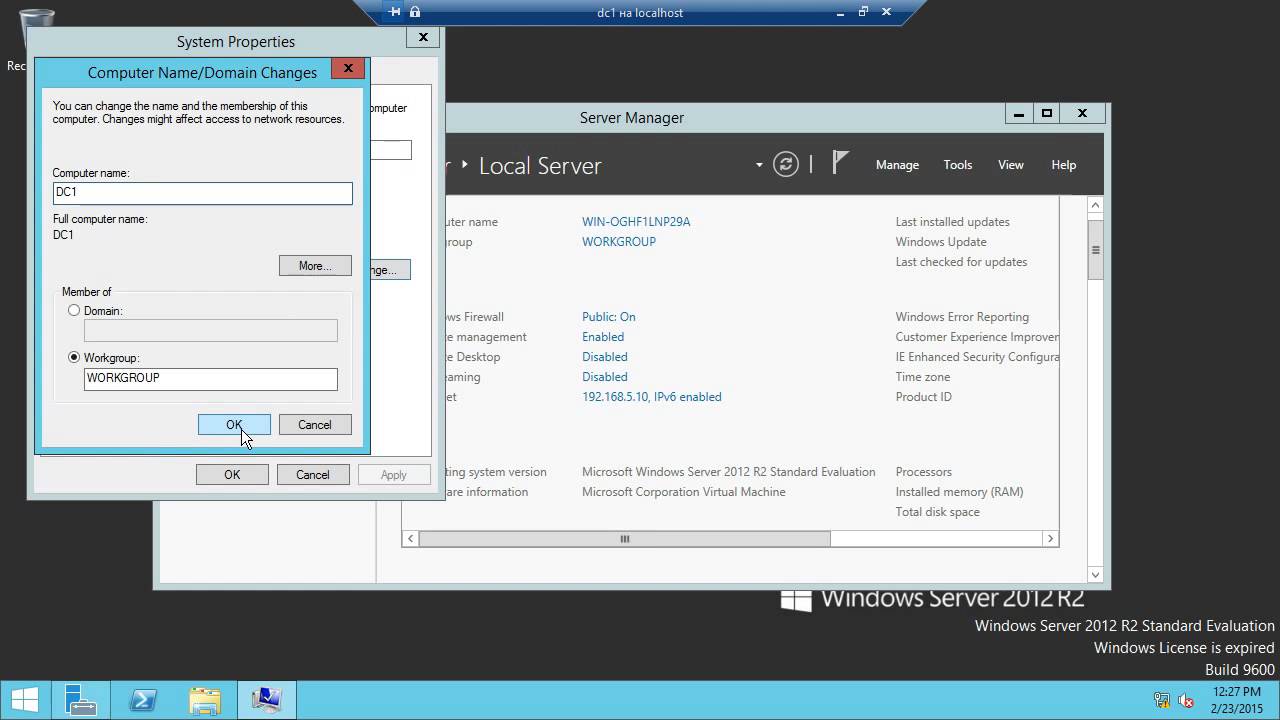Click the muted volume tray icon
Screen dimensions: 1280x720
(x=1186, y=700)
